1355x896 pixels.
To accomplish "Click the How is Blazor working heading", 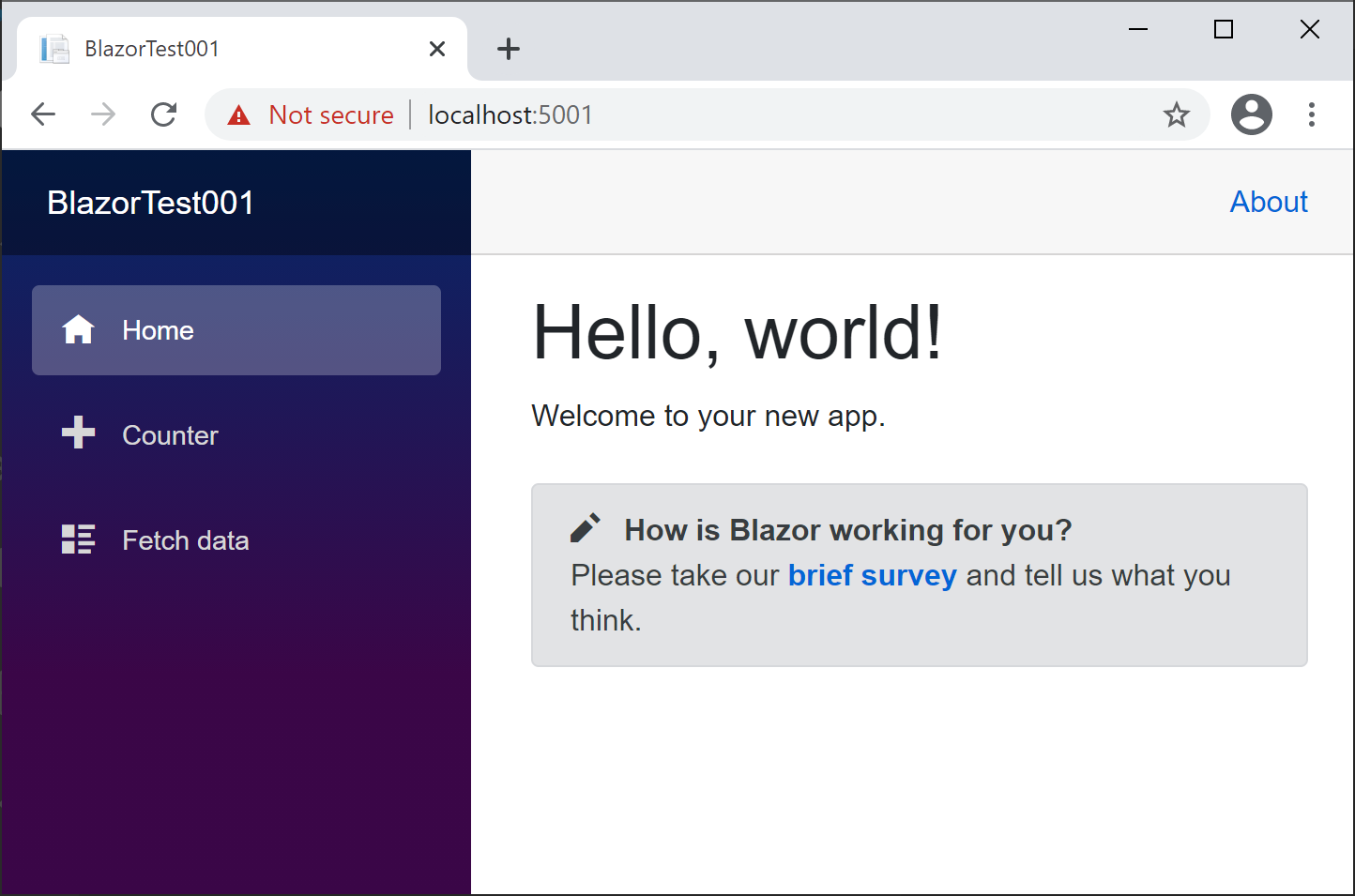I will click(x=848, y=530).
